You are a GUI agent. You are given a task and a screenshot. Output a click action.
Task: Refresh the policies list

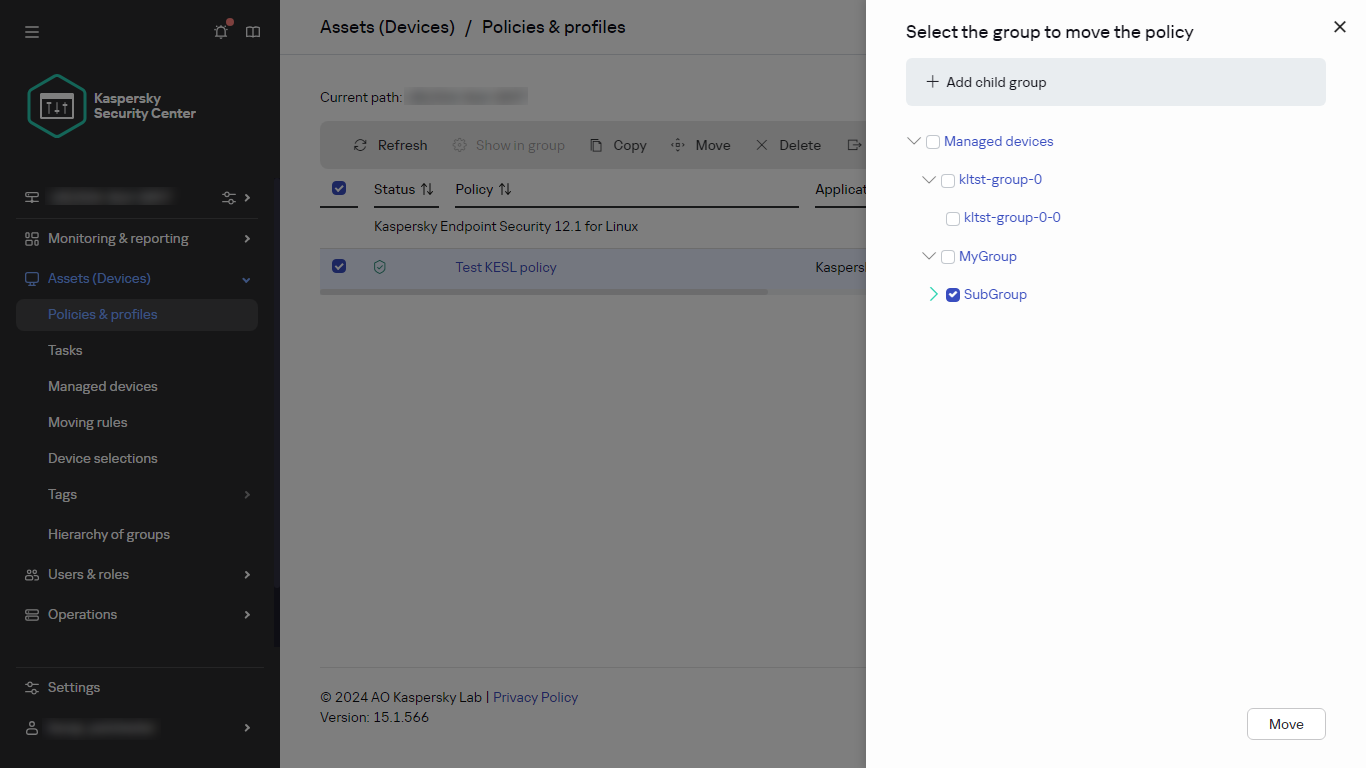coord(390,145)
